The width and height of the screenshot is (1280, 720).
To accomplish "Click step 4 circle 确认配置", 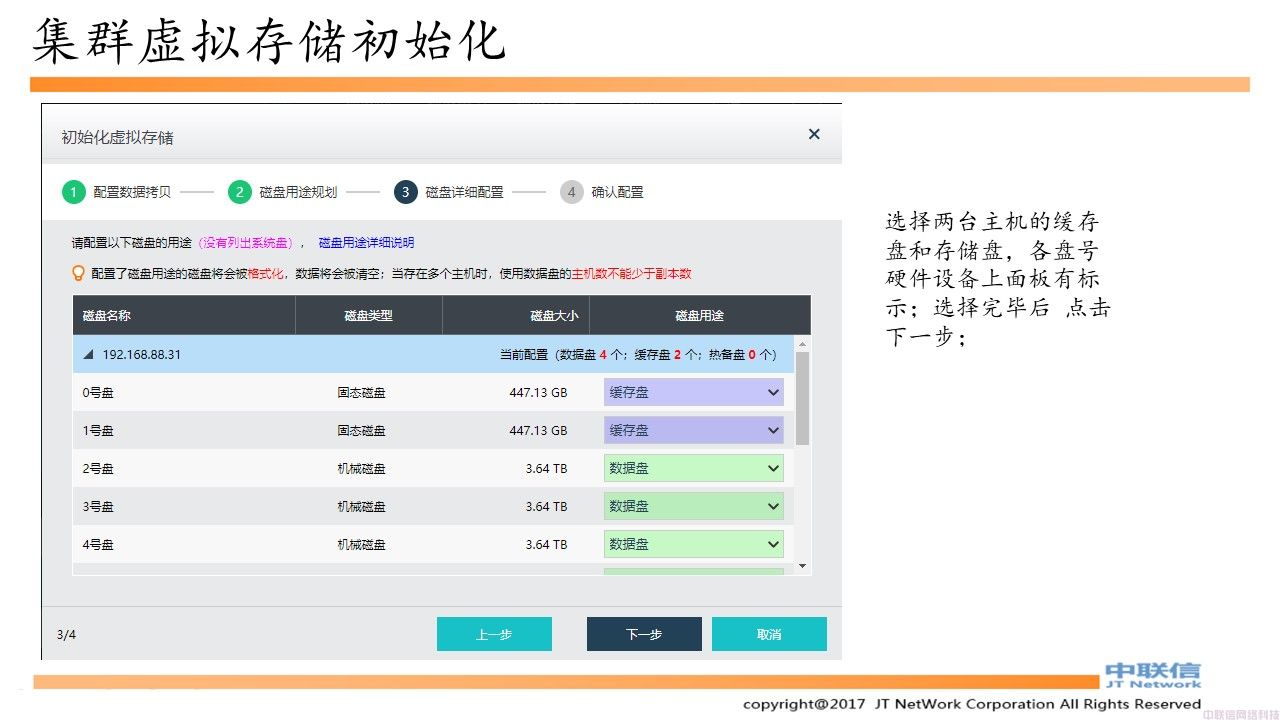I will pyautogui.click(x=572, y=192).
